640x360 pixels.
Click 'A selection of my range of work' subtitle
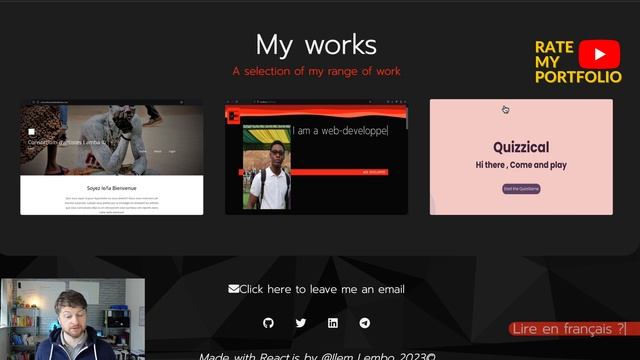pyautogui.click(x=316, y=71)
